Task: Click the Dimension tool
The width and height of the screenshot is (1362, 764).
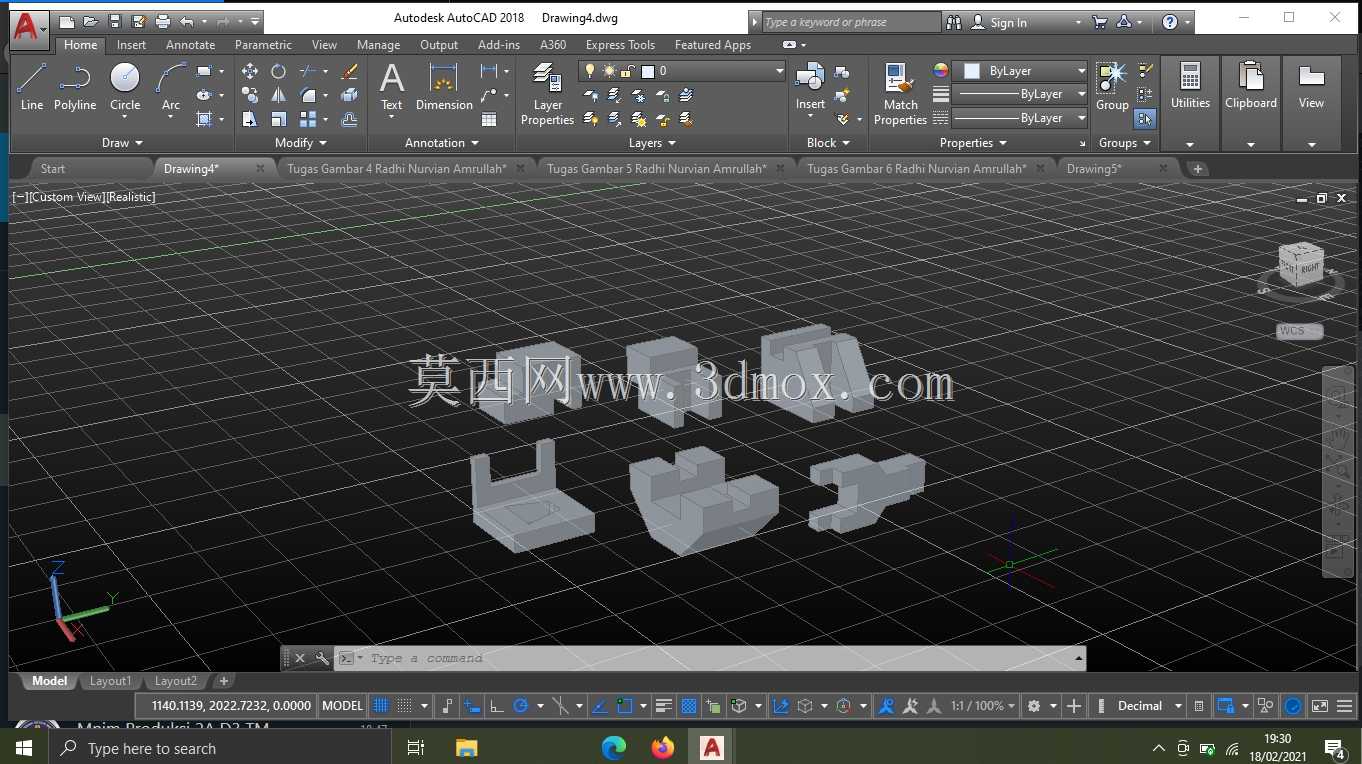Action: [x=444, y=86]
